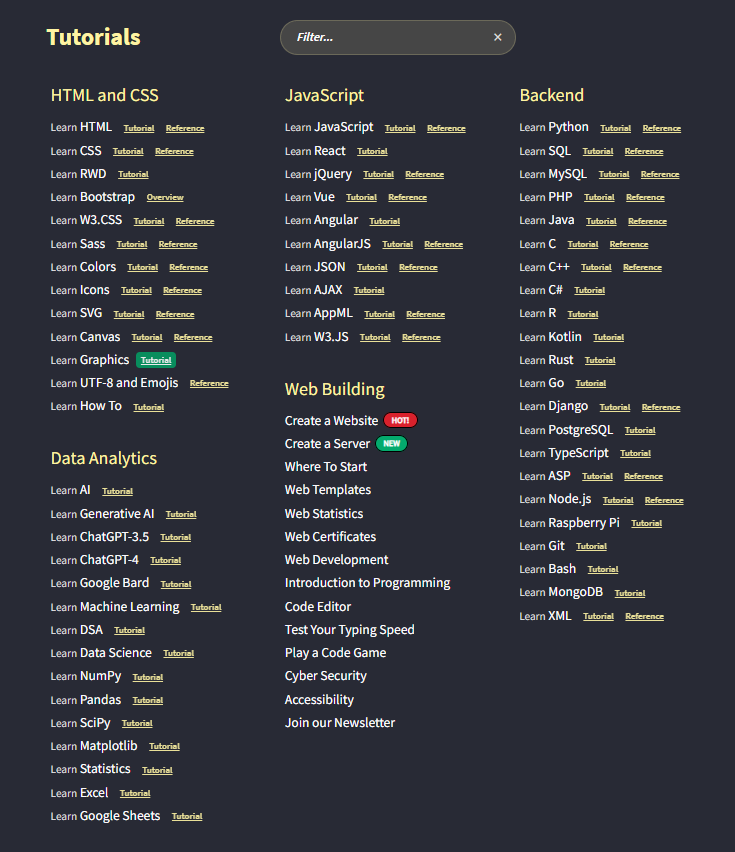Clear the Filter input using the X icon
This screenshot has width=735, height=852.
(x=497, y=37)
